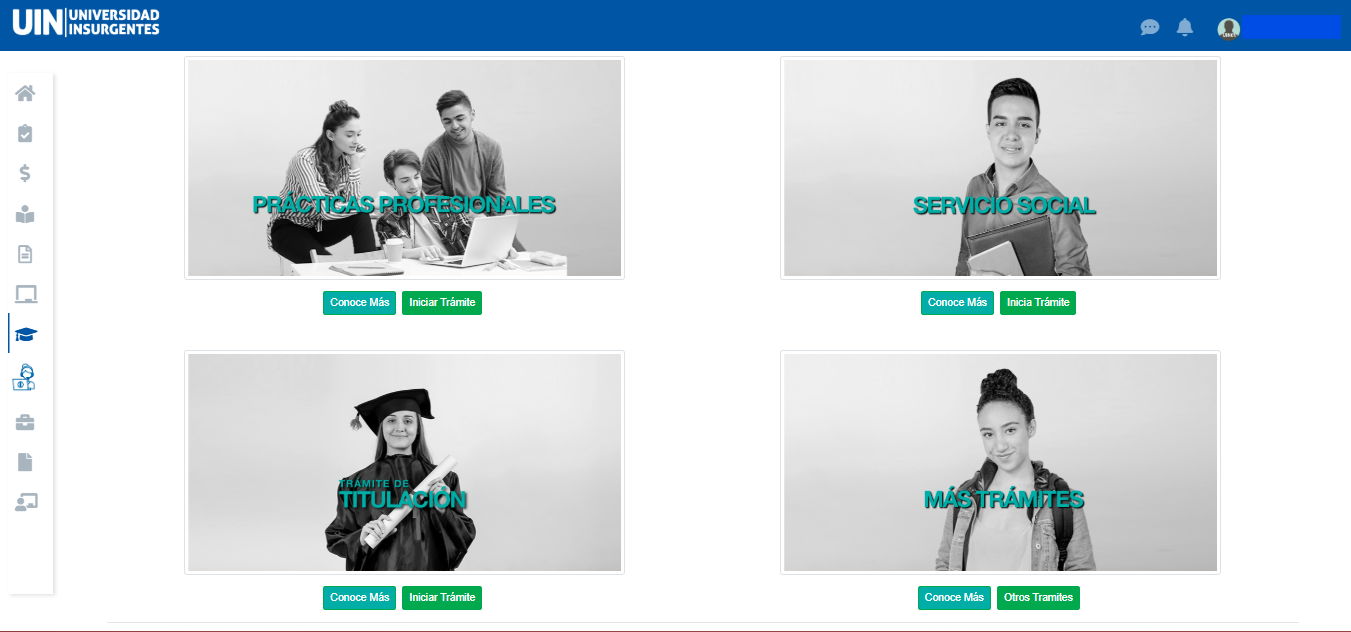The image size is (1351, 632).
Task: Open the dollar sign payments icon
Action: click(25, 173)
